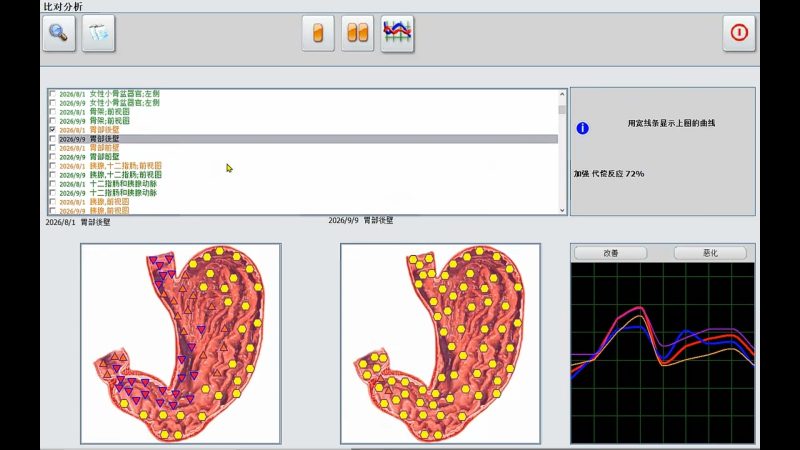Select the single orange organ view icon

pos(318,33)
